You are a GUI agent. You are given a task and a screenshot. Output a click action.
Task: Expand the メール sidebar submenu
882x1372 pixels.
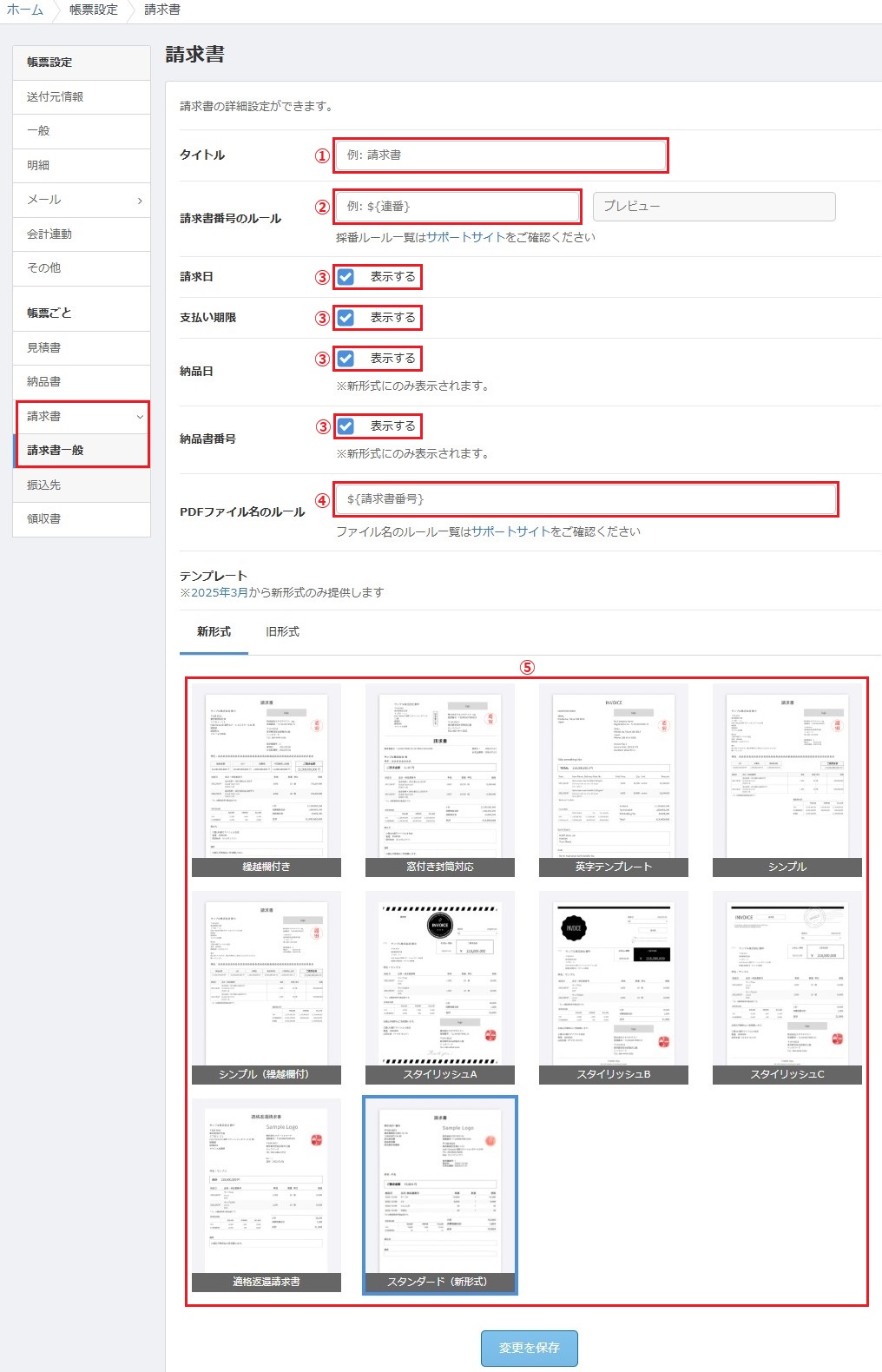pos(139,201)
